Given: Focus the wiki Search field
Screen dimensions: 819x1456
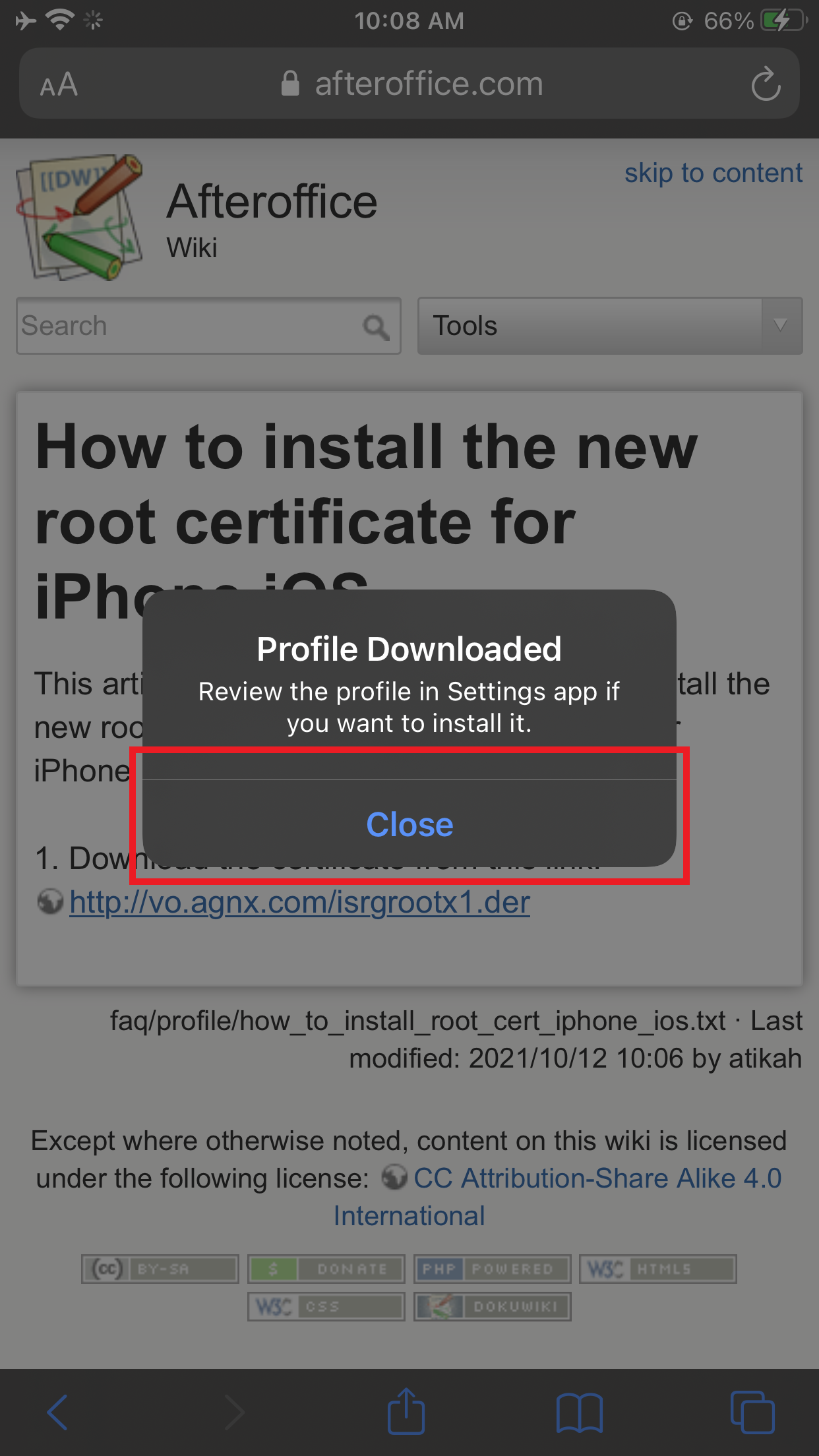Looking at the screenshot, I should click(208, 326).
